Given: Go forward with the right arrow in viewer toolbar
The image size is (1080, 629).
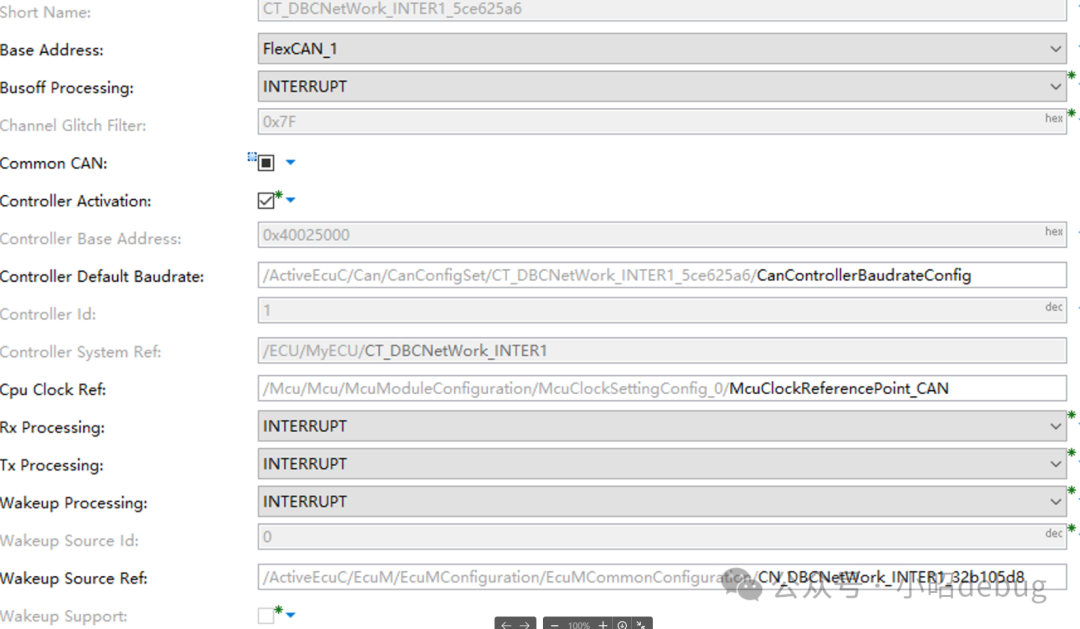Looking at the screenshot, I should click(x=524, y=626).
